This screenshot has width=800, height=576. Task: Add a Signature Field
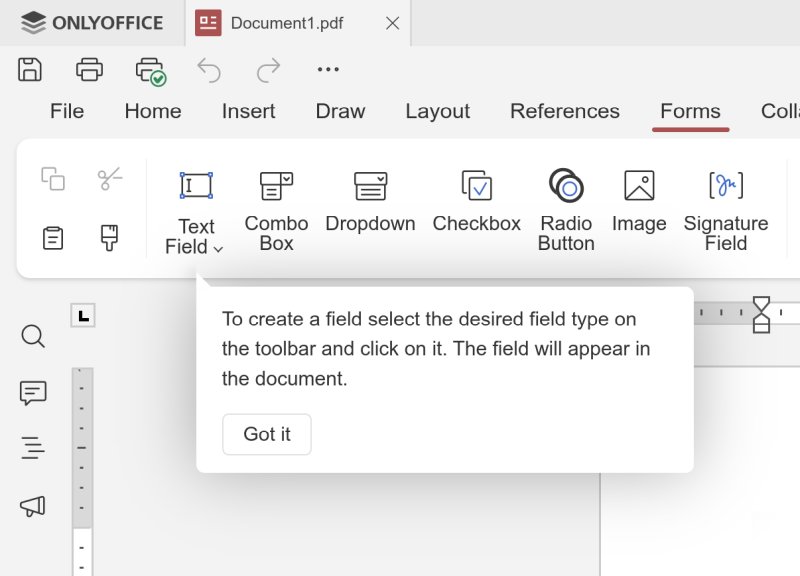(x=725, y=200)
